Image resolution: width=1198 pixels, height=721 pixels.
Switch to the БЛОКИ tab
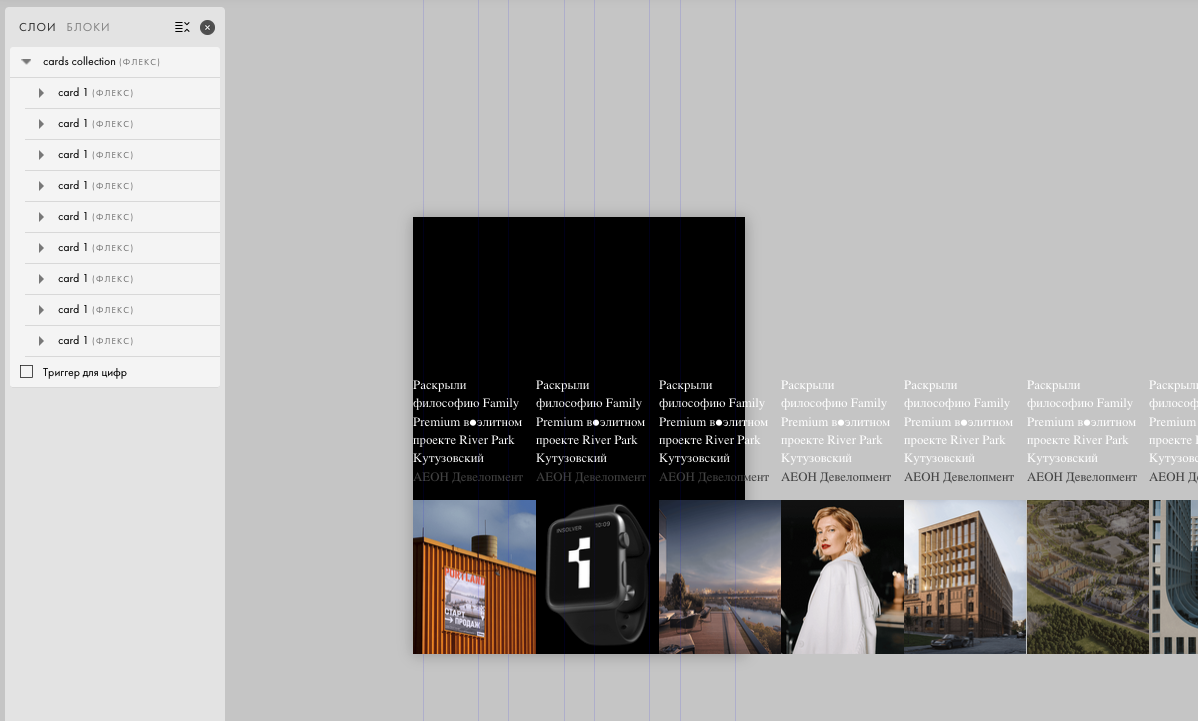coord(88,27)
